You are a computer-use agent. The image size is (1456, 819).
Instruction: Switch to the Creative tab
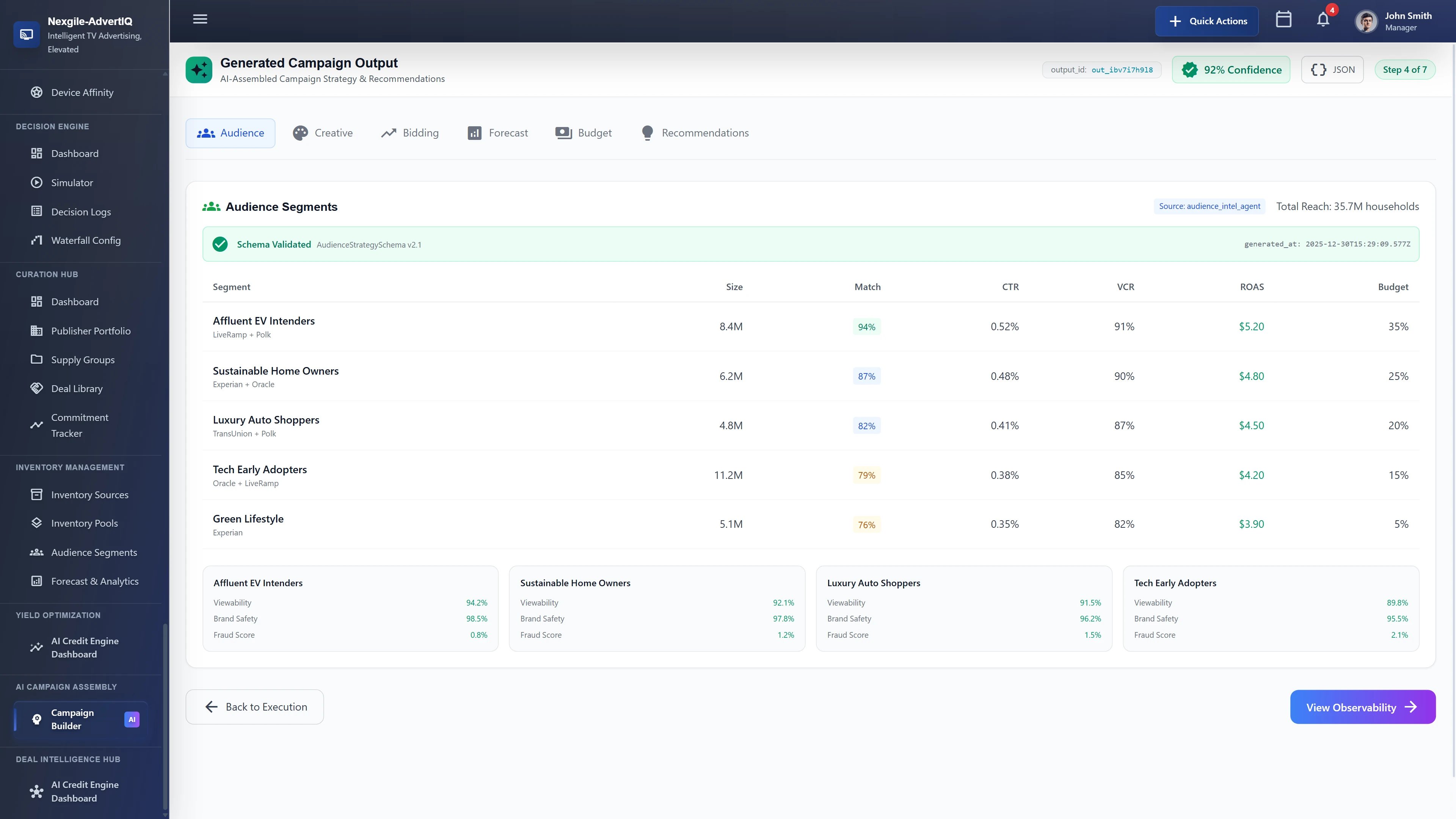pos(323,133)
